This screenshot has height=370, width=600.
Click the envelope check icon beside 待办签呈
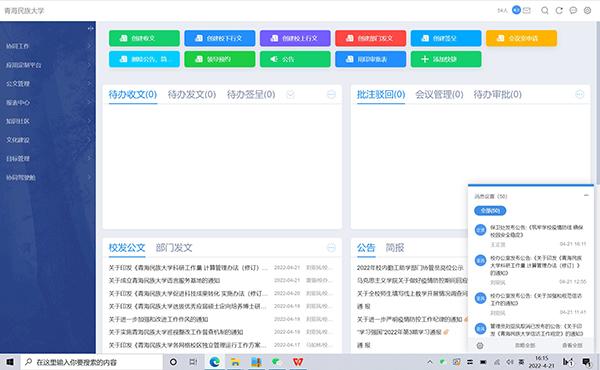point(290,95)
